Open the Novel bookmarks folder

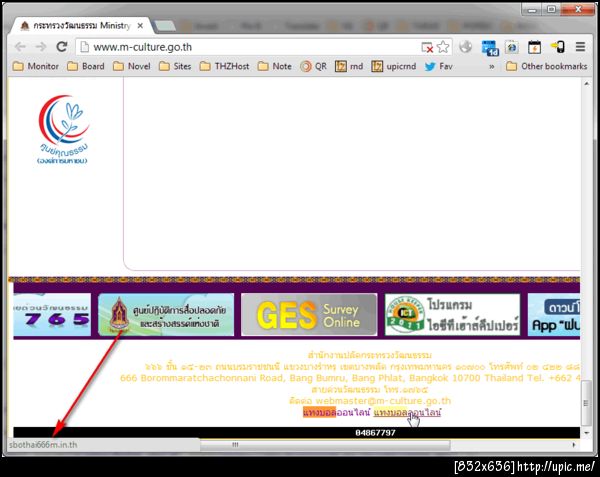click(132, 66)
